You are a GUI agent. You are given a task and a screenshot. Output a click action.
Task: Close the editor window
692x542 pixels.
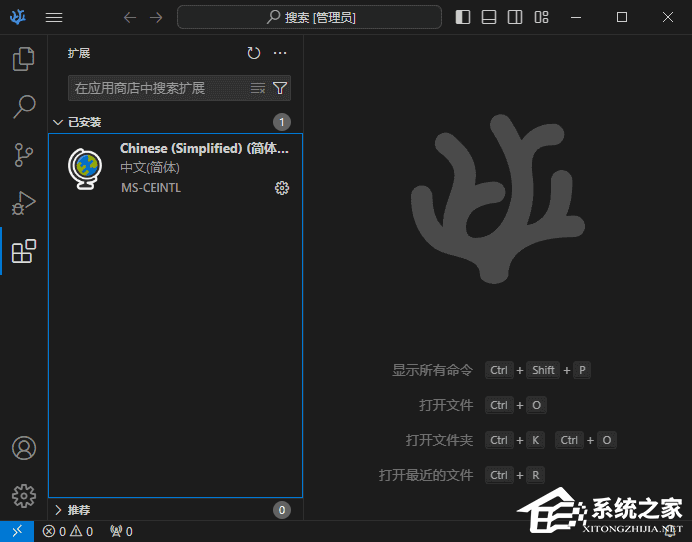point(668,17)
